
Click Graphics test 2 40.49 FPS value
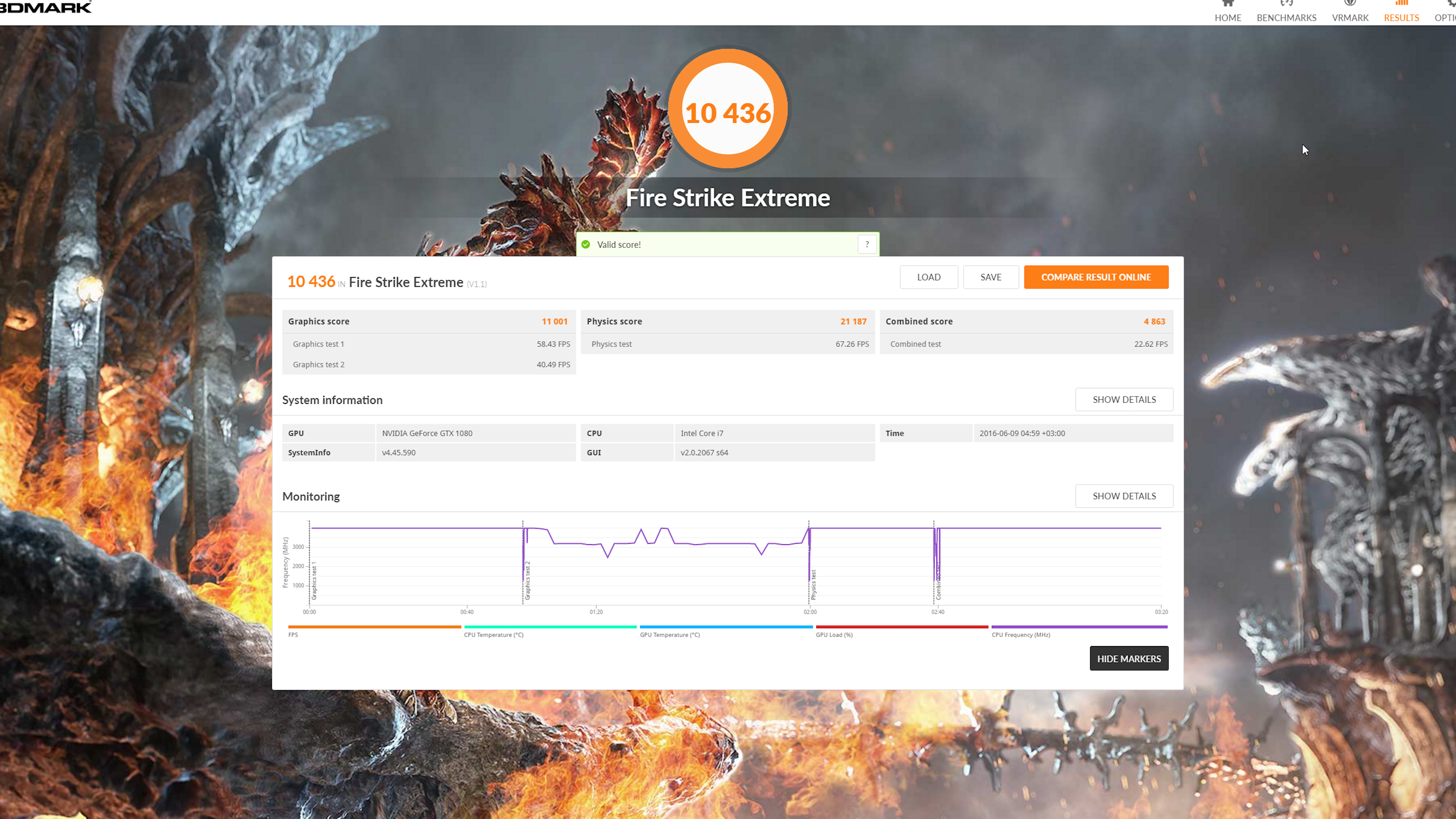[553, 364]
